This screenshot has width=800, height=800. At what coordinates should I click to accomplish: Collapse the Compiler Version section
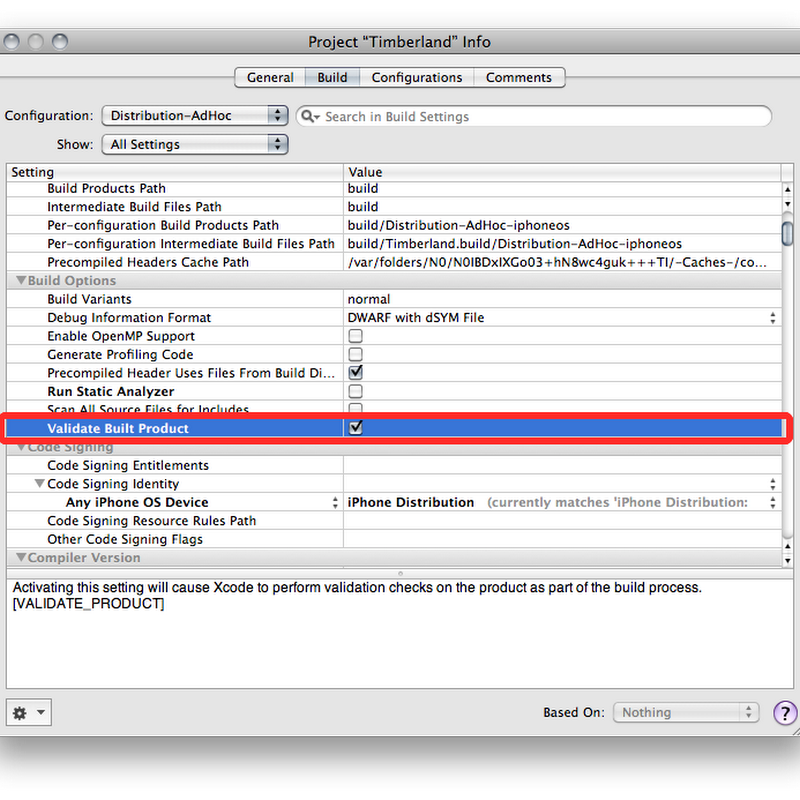pos(21,557)
